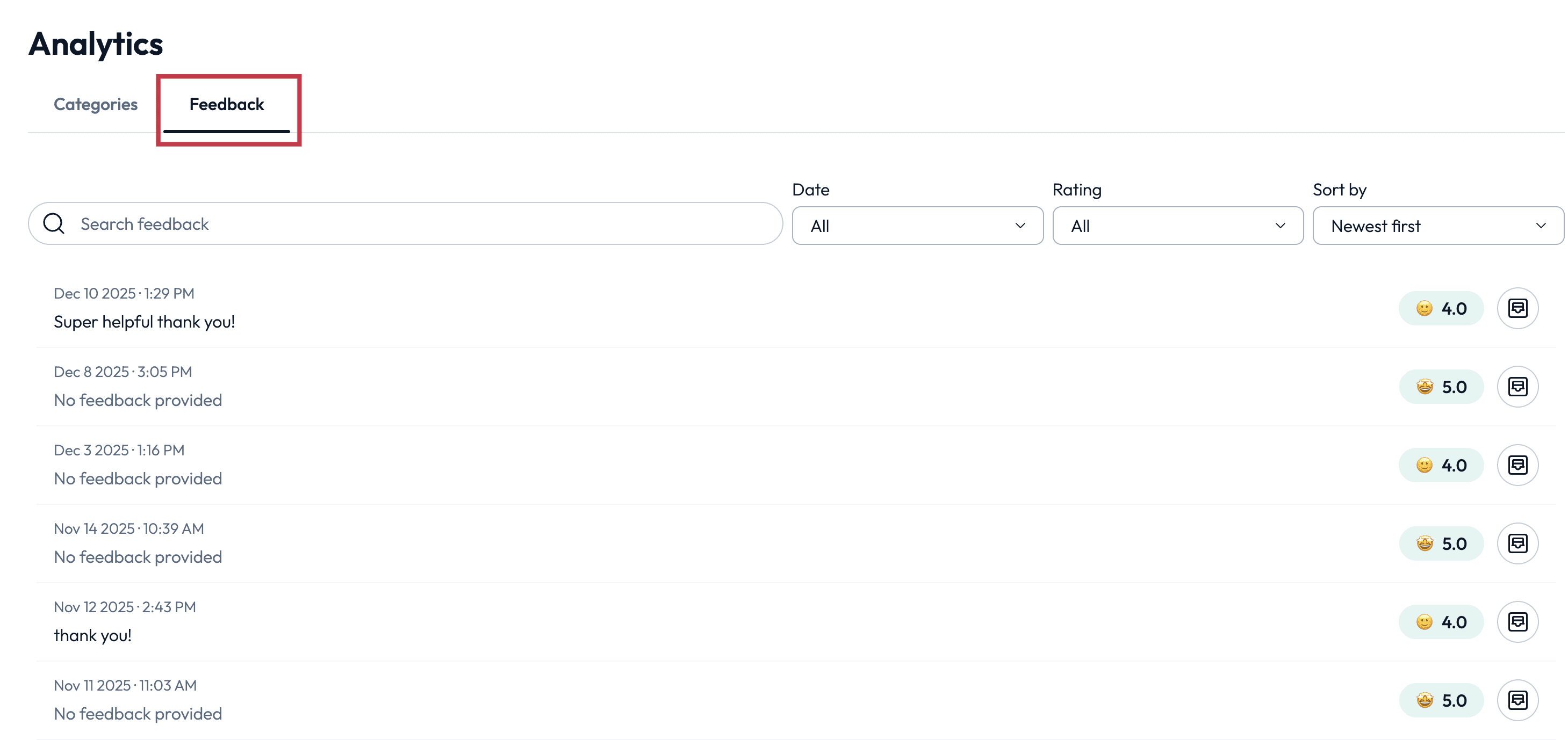Open the Sort by Newest first dropdown

[1438, 226]
